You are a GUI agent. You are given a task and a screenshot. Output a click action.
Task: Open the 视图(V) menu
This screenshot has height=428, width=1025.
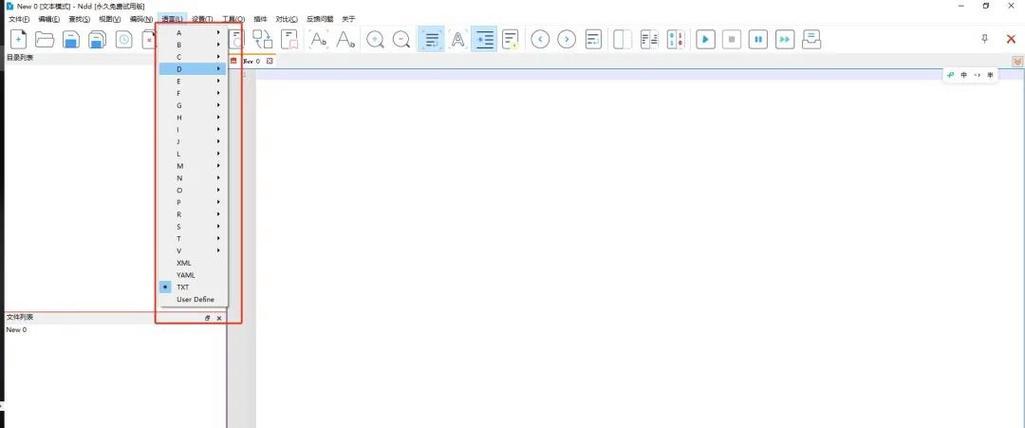110,19
